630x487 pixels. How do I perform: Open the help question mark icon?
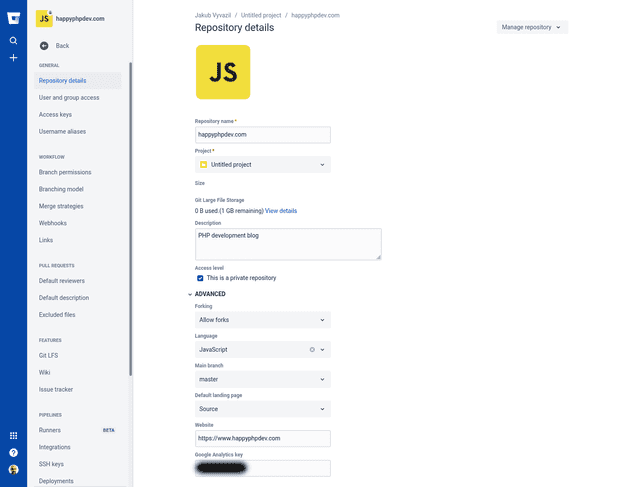(13, 453)
